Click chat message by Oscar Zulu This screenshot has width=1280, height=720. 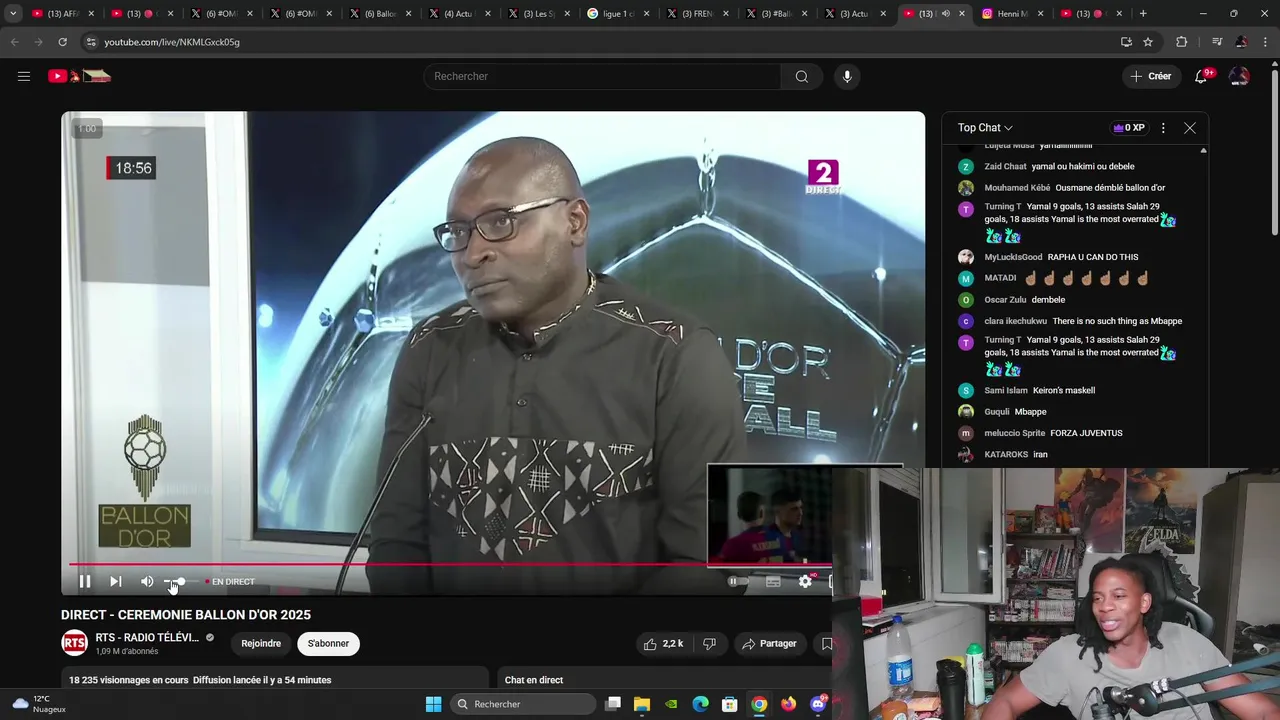pos(1048,300)
